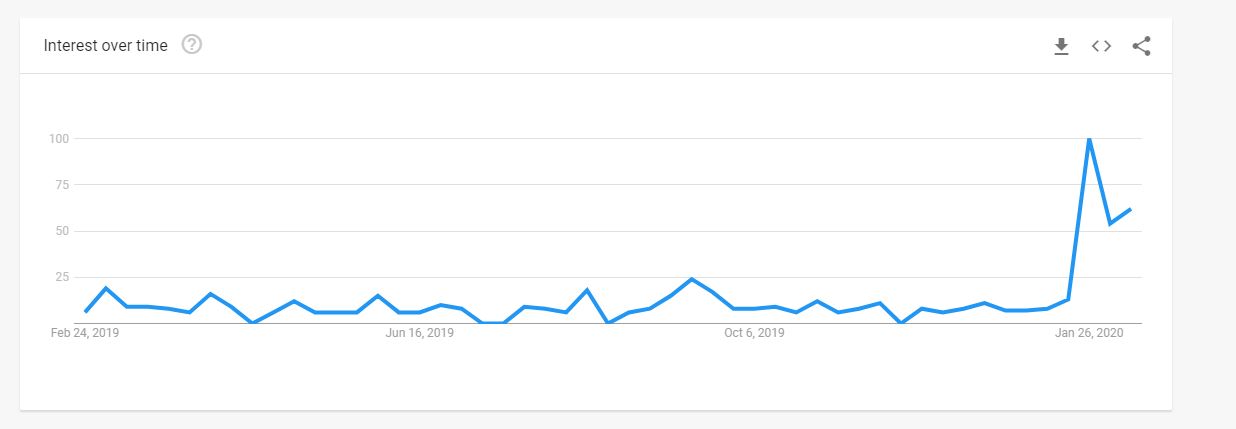1236x429 pixels.
Task: Click the help question mark icon
Action: pos(192,45)
